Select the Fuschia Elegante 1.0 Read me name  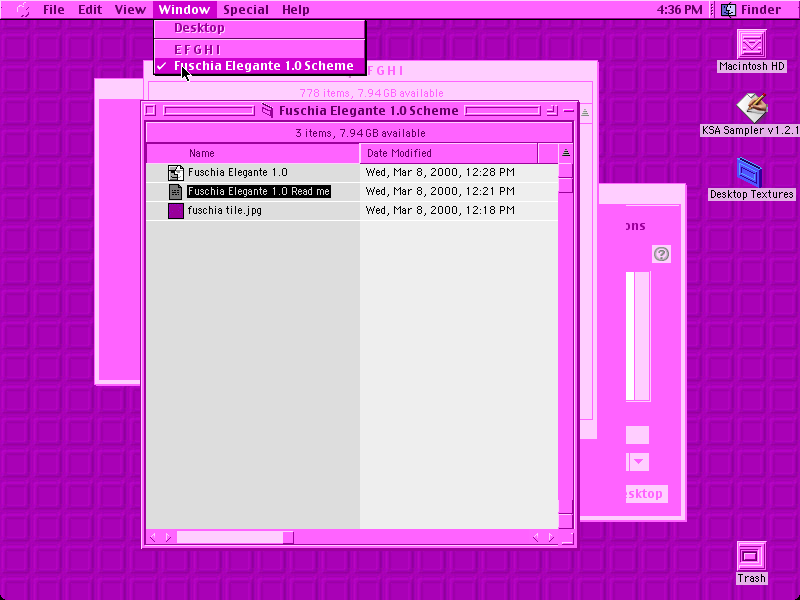(x=259, y=191)
